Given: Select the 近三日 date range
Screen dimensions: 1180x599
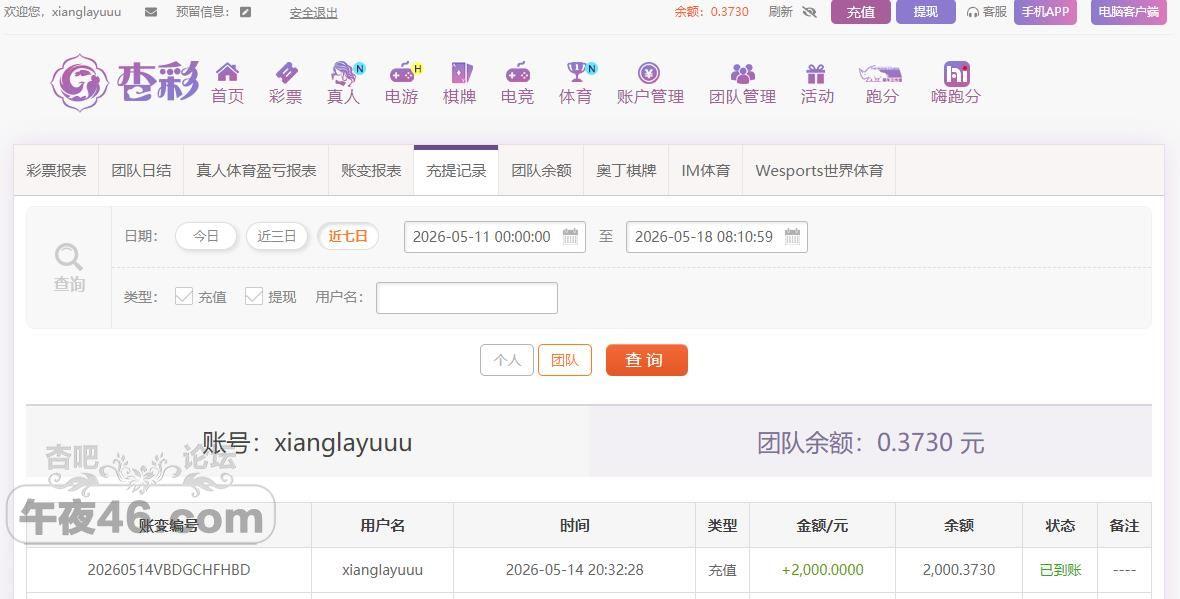Looking at the screenshot, I should point(277,236).
